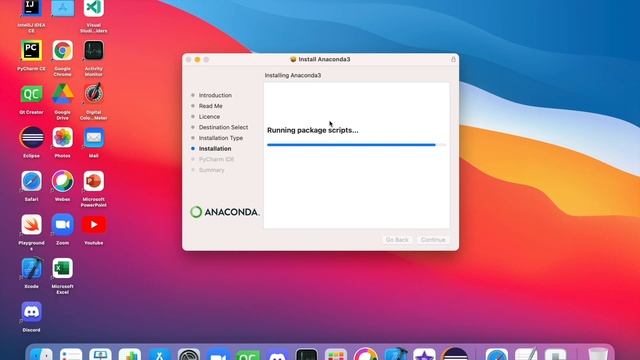
Task: Open Finder in the Dock
Action: point(41,354)
